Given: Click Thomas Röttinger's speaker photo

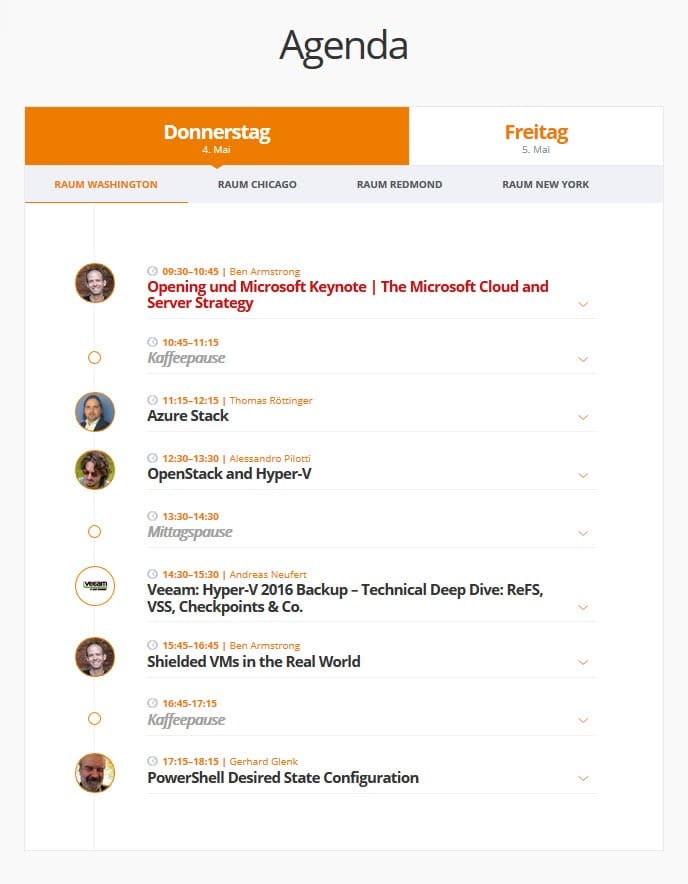Looking at the screenshot, I should tap(95, 412).
